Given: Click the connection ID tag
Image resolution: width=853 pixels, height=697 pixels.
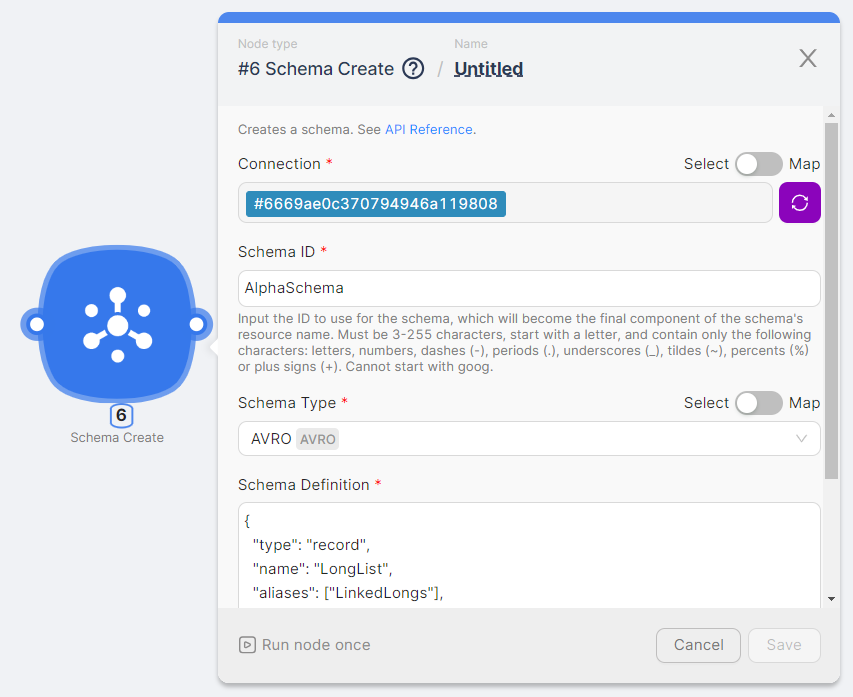Looking at the screenshot, I should [x=375, y=204].
